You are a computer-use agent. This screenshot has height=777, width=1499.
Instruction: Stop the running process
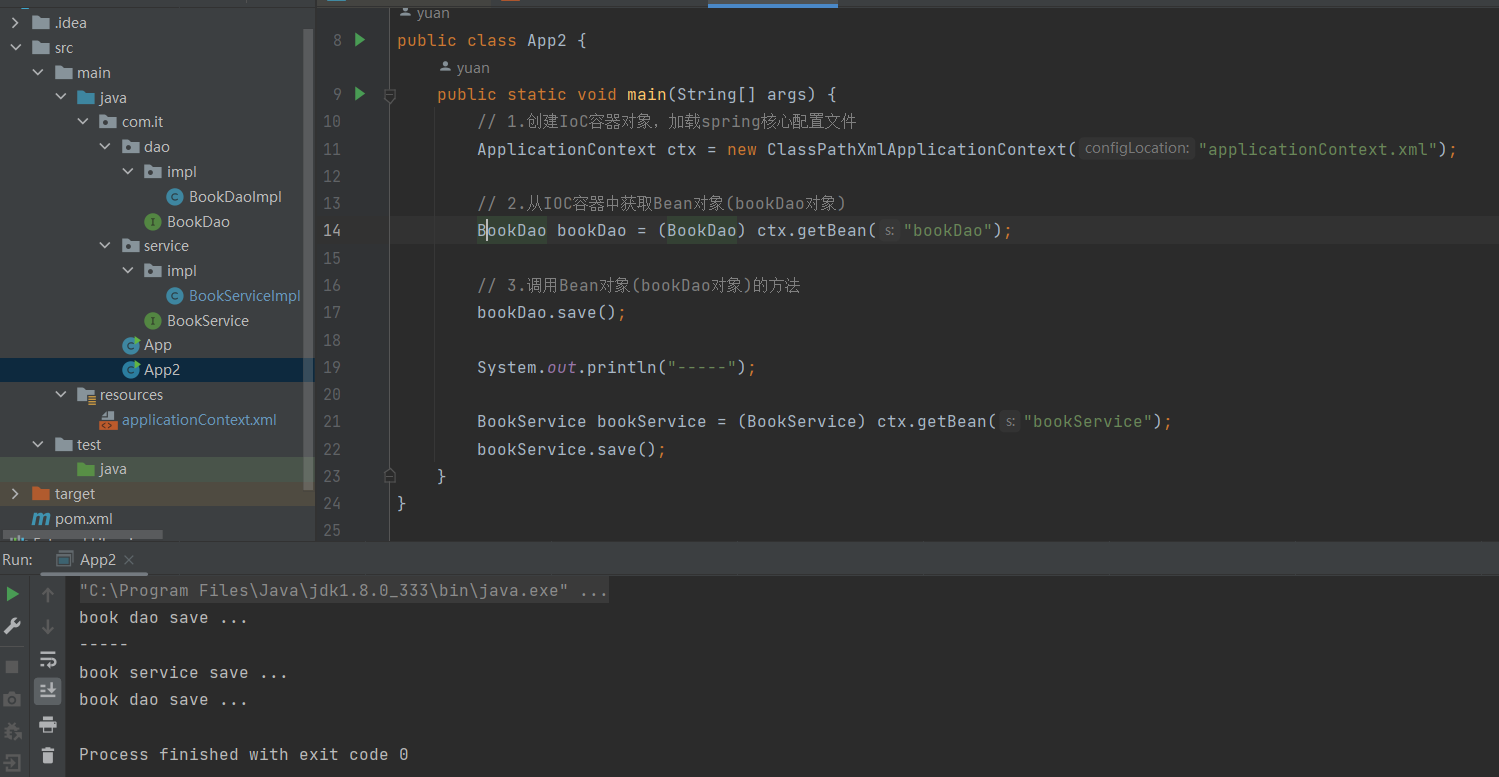pyautogui.click(x=12, y=666)
